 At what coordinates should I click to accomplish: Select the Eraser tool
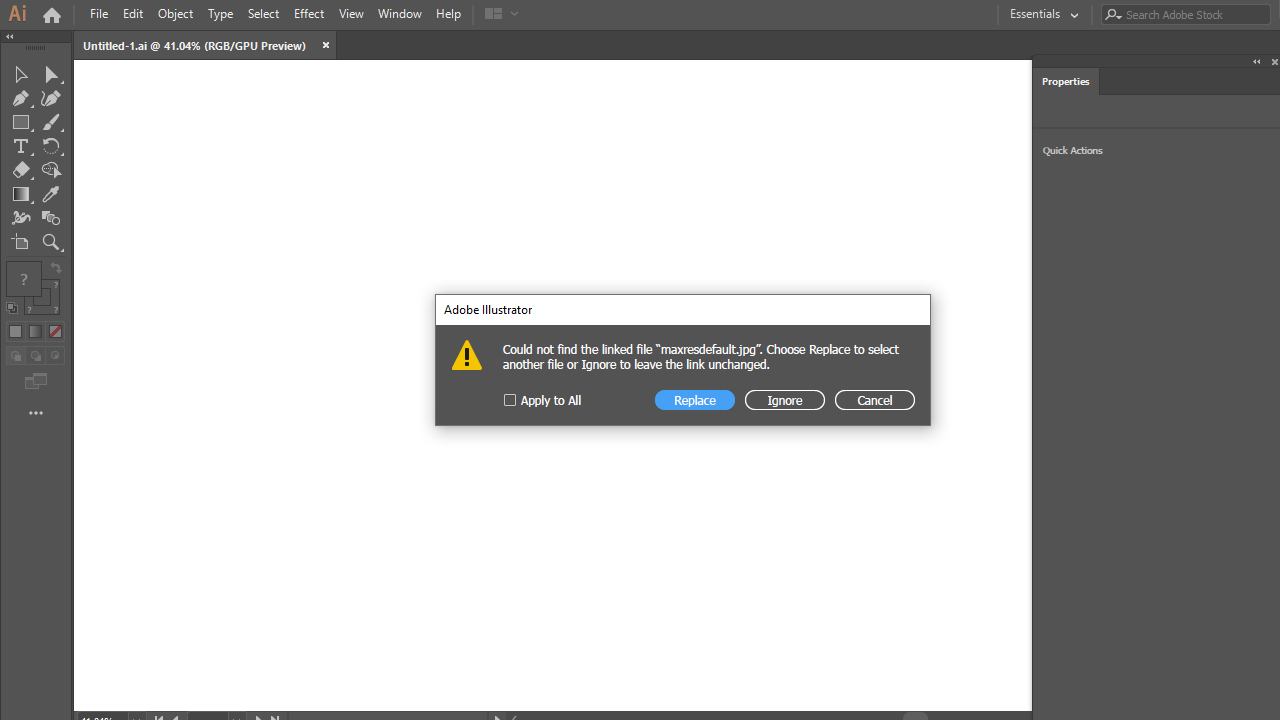pos(21,171)
